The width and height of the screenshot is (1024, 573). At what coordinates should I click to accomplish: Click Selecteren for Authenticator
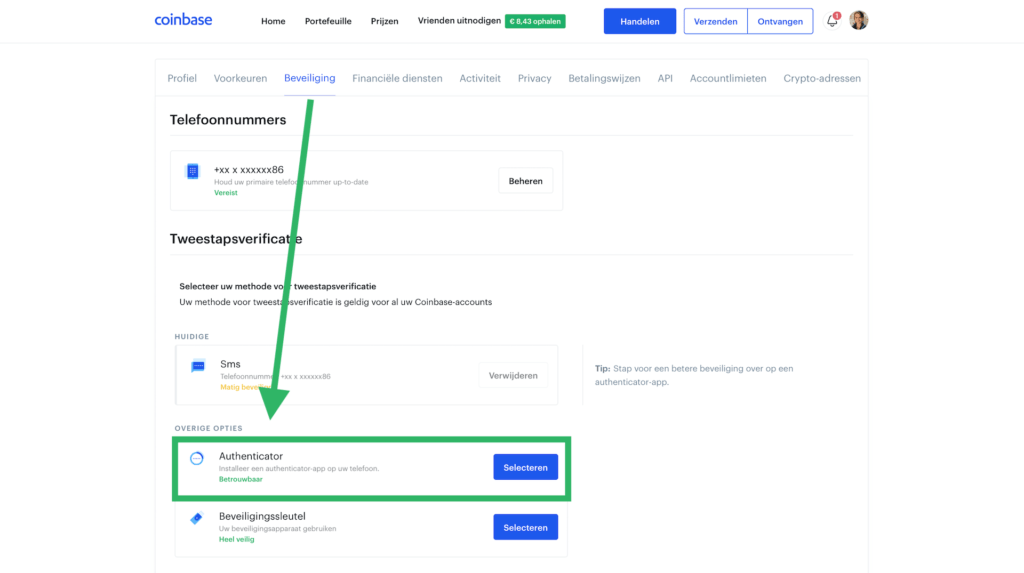tap(526, 467)
